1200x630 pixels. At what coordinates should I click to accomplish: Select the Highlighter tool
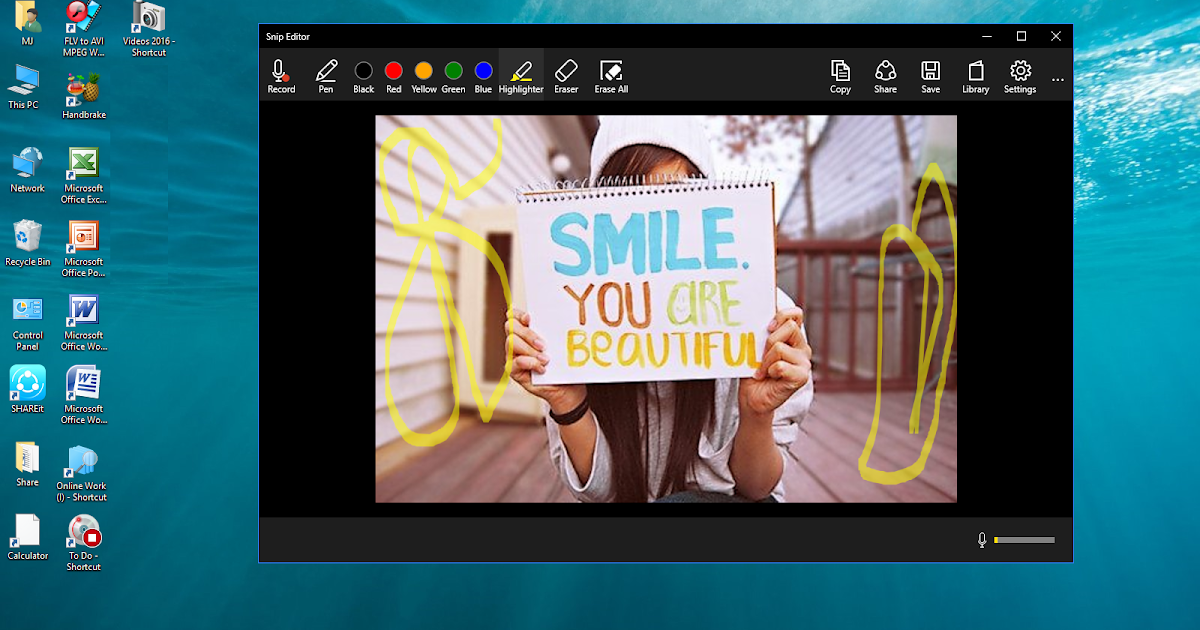tap(520, 75)
